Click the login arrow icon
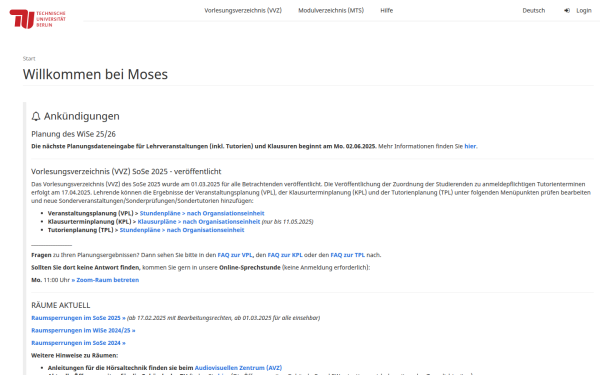 click(567, 10)
